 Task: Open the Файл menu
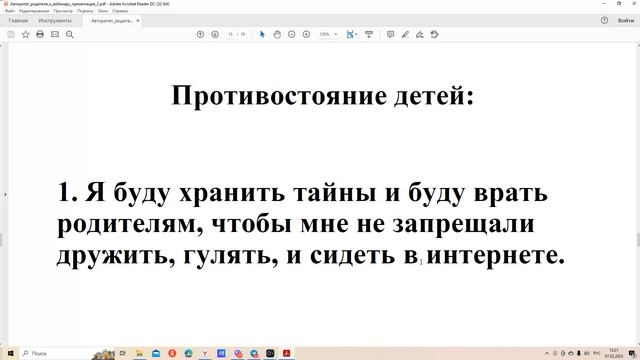9,11
